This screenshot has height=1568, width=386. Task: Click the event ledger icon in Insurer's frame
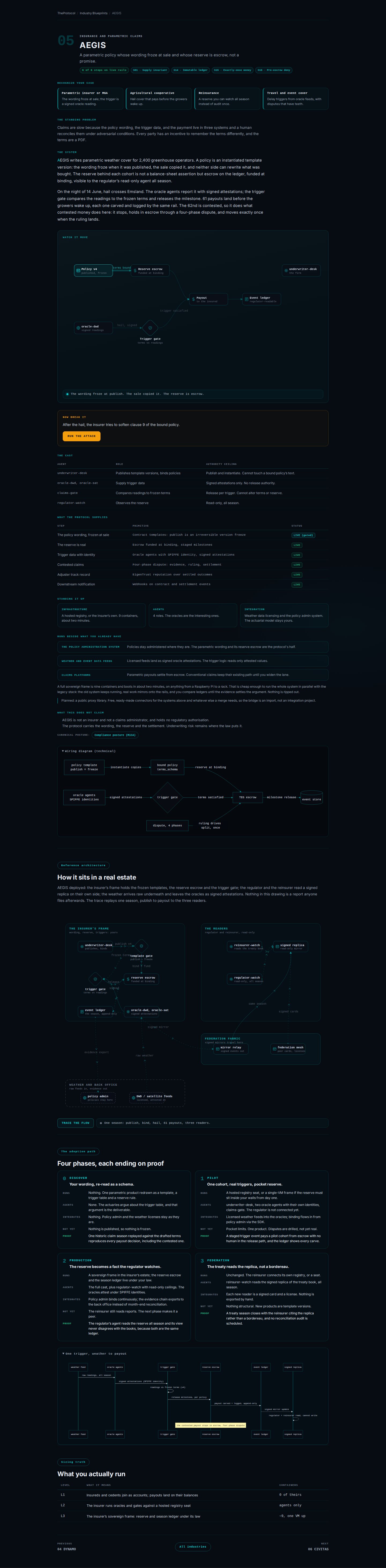(x=81, y=1012)
